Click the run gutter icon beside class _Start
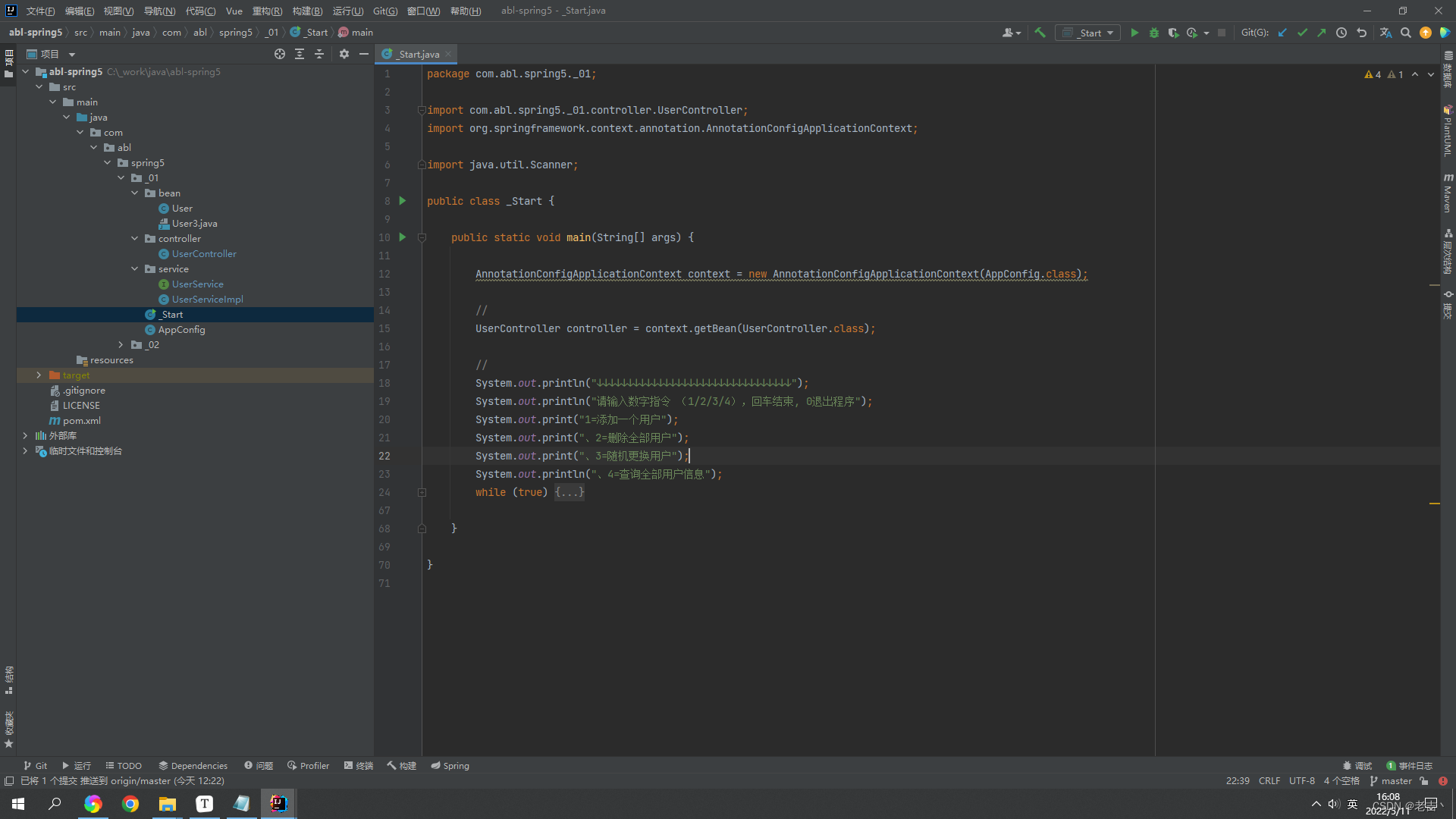Image resolution: width=1456 pixels, height=819 pixels. (x=403, y=201)
